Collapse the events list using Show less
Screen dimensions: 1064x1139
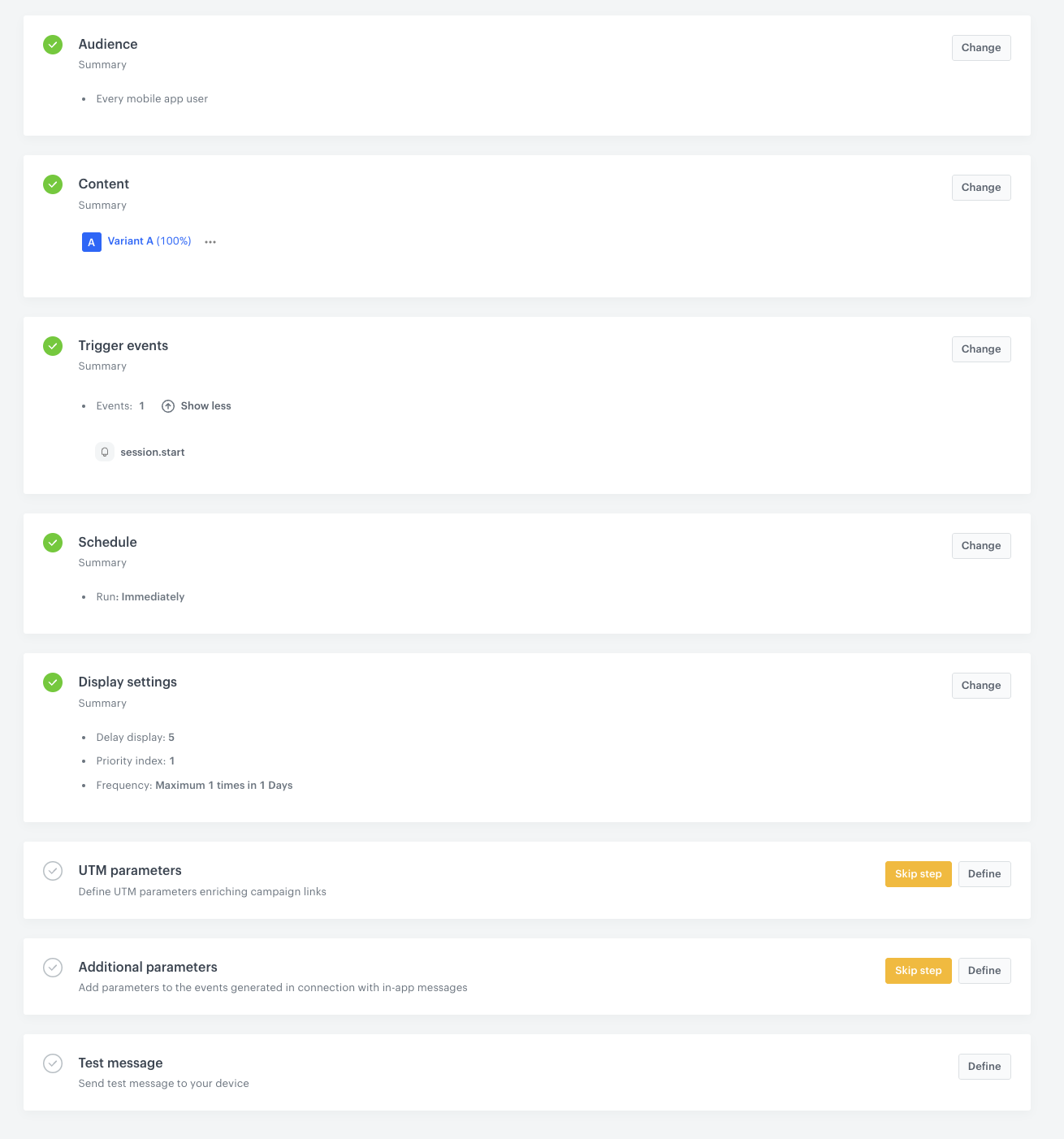(205, 405)
